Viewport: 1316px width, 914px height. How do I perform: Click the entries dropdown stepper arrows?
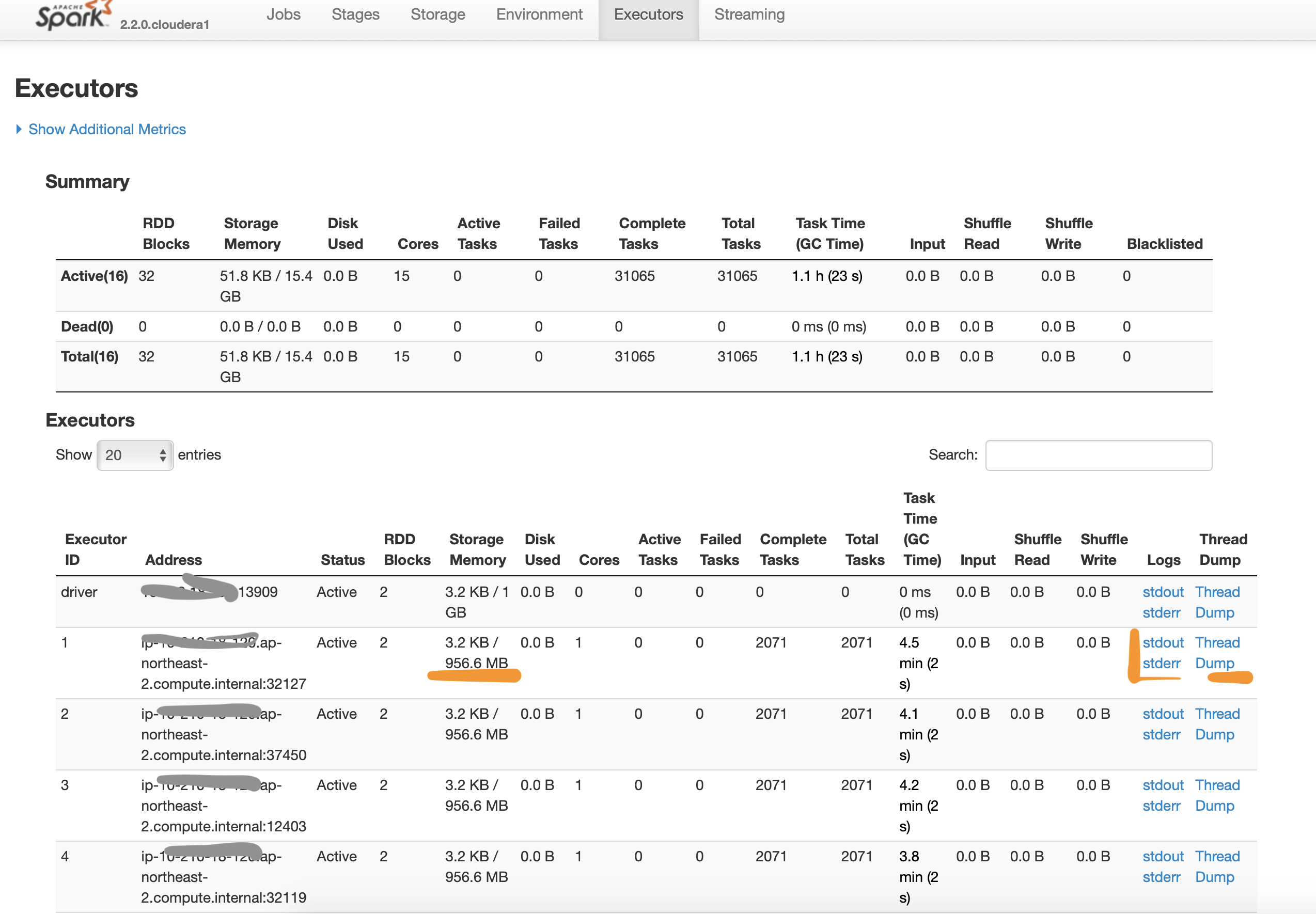(163, 455)
